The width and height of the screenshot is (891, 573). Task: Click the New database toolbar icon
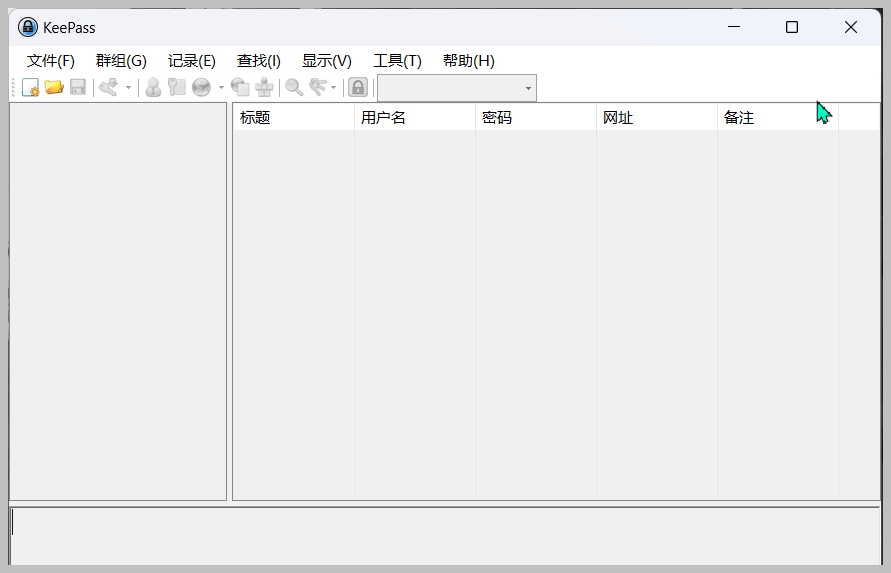tap(30, 88)
